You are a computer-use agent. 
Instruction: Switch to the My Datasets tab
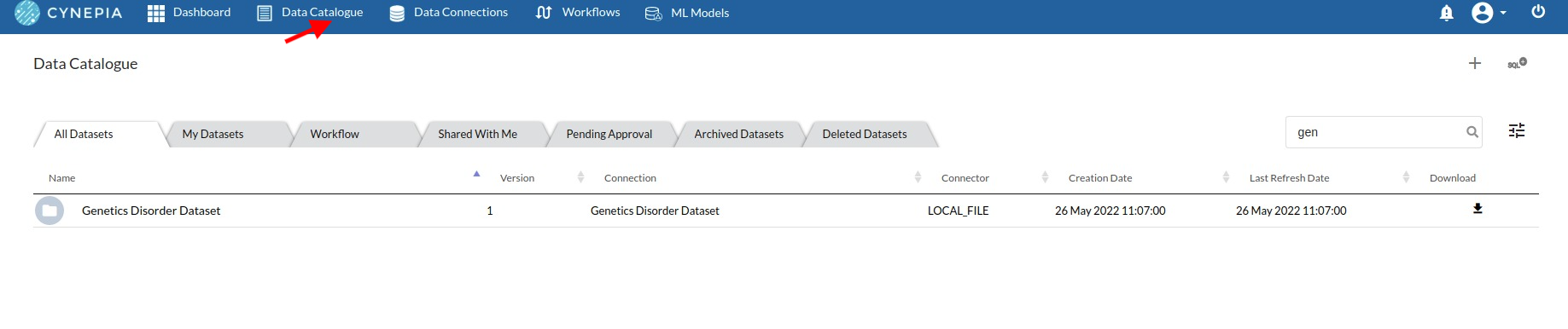click(x=213, y=134)
